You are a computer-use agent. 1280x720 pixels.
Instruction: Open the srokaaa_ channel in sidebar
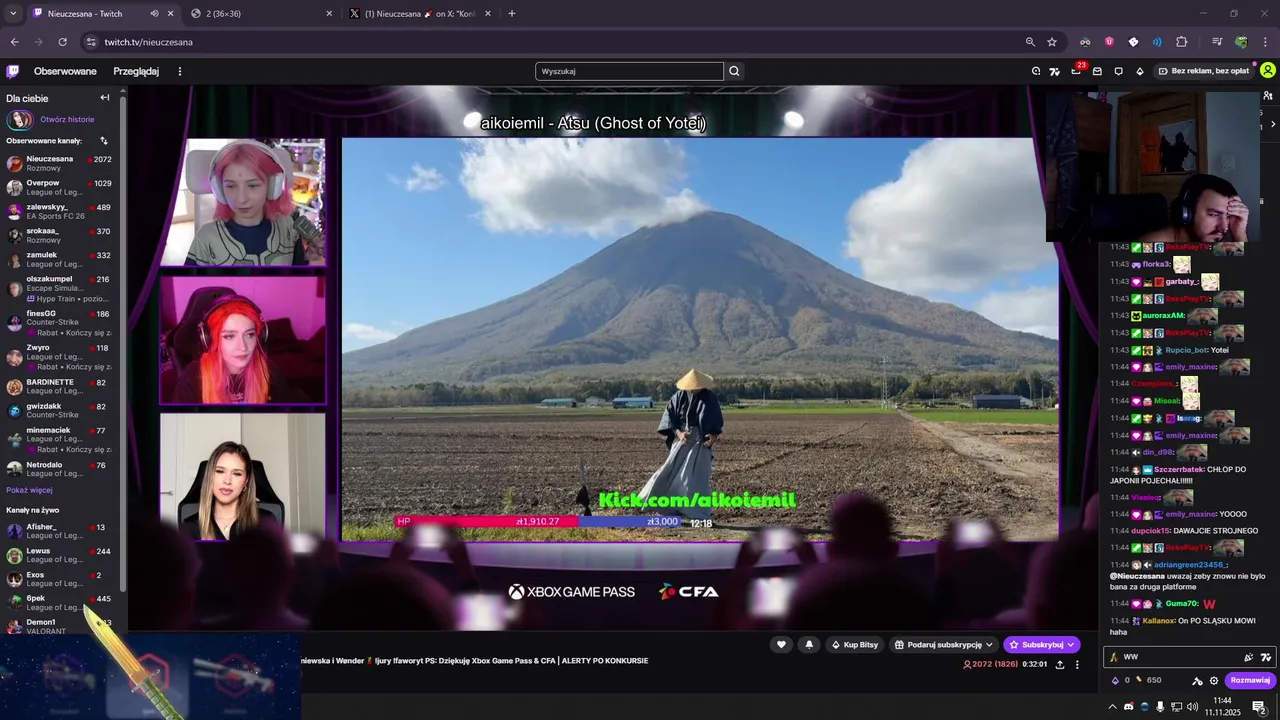click(x=60, y=235)
